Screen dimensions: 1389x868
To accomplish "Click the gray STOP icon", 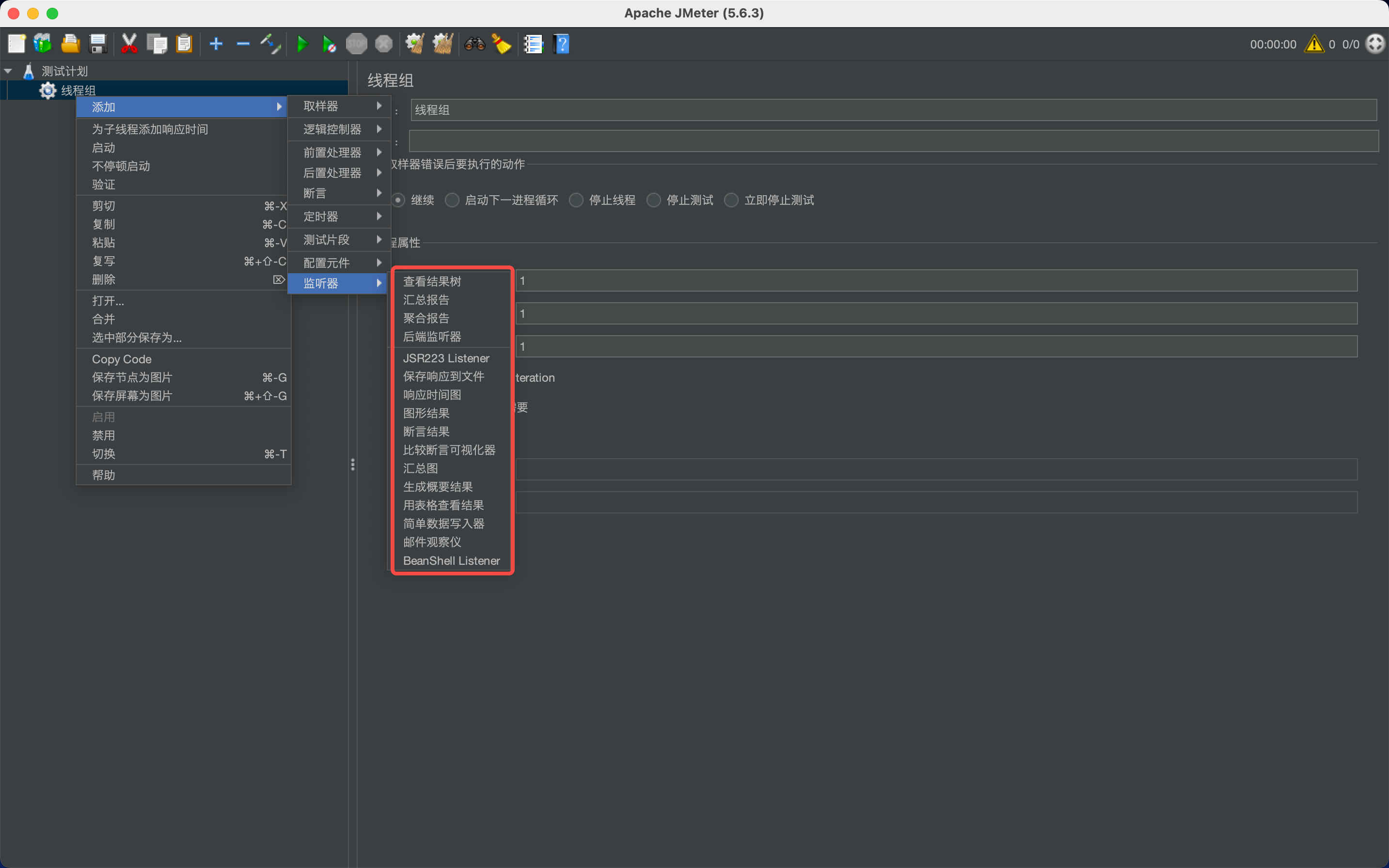I will [x=356, y=44].
